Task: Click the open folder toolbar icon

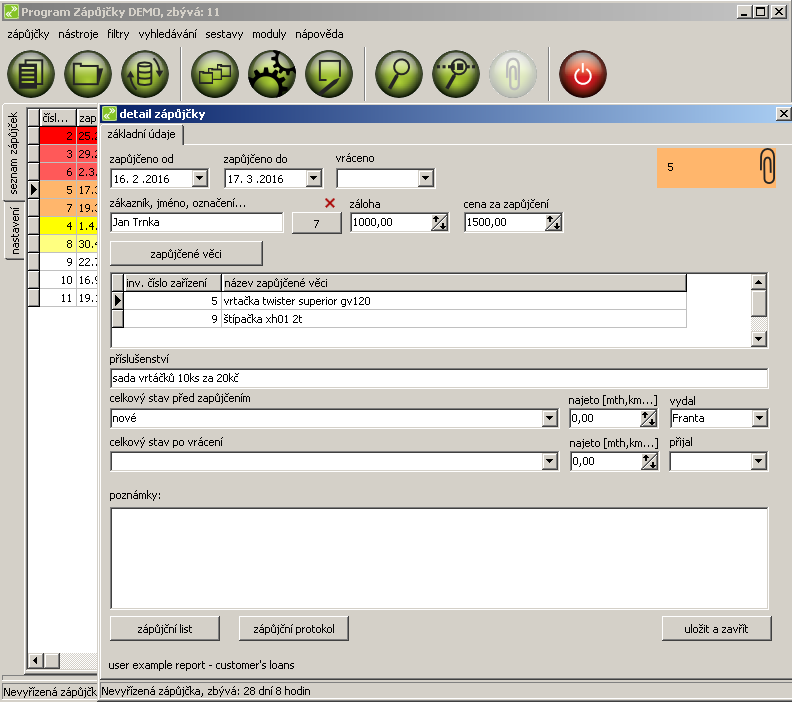Action: pyautogui.click(x=88, y=74)
